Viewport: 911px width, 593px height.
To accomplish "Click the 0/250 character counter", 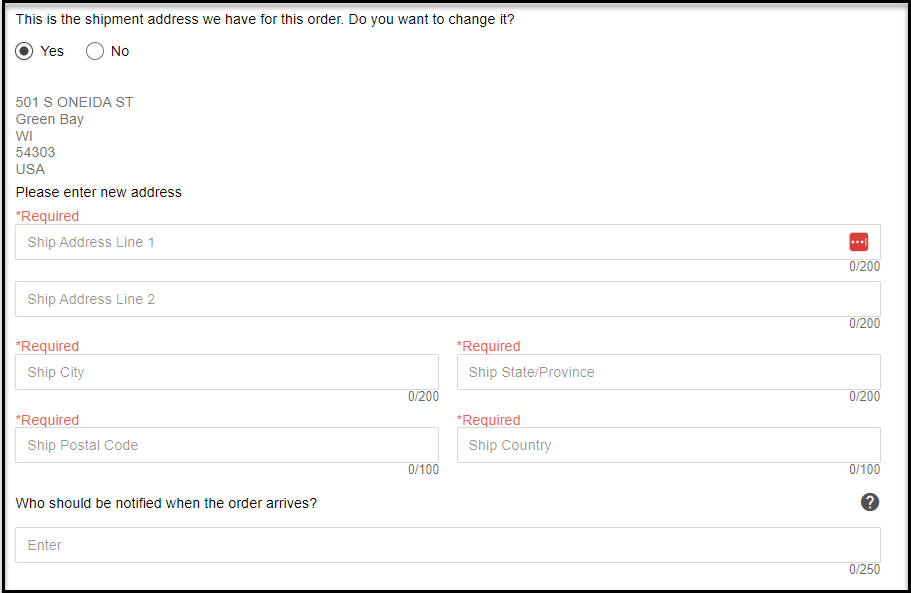I will pyautogui.click(x=865, y=570).
